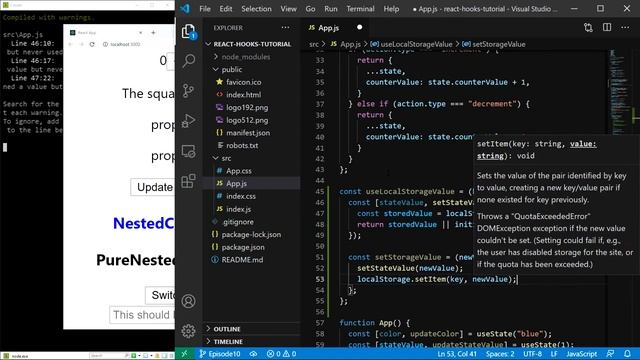Open the Edit menu
The width and height of the screenshot is (640, 360).
225,9
